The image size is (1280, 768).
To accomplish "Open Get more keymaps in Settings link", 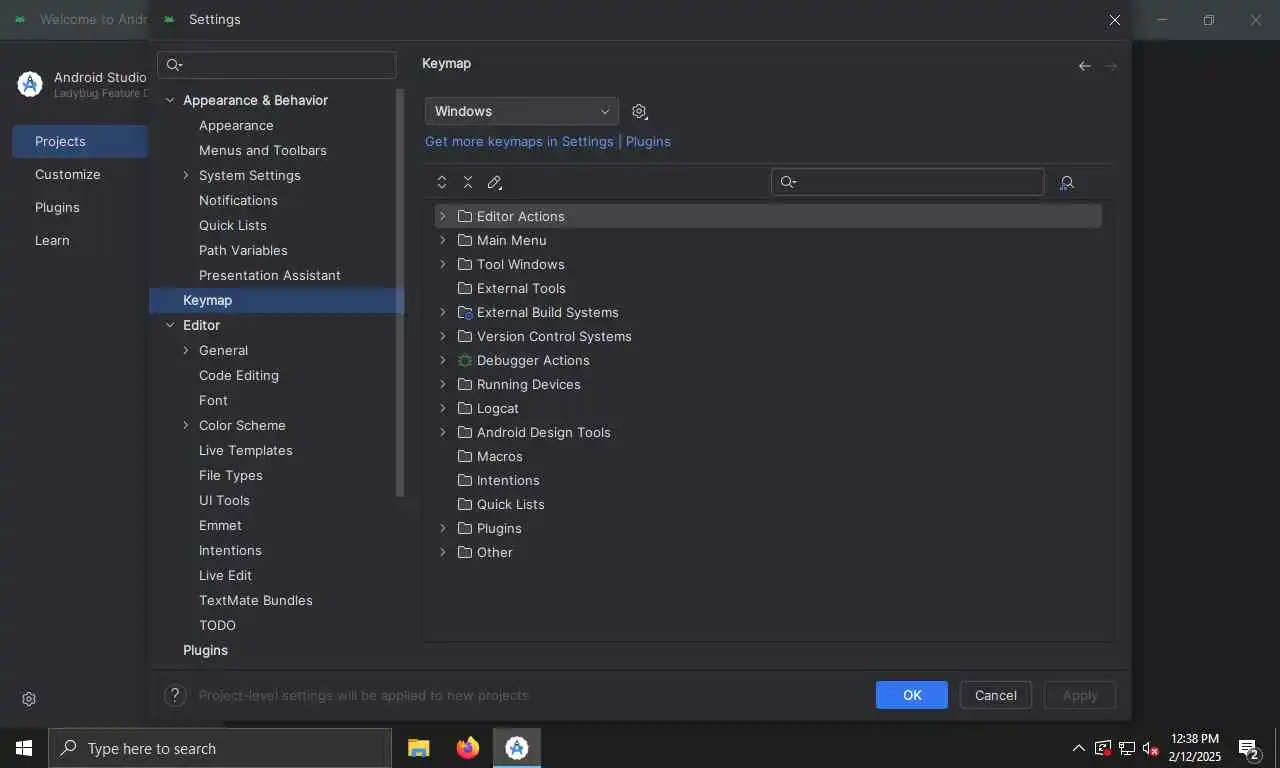I will (x=519, y=141).
